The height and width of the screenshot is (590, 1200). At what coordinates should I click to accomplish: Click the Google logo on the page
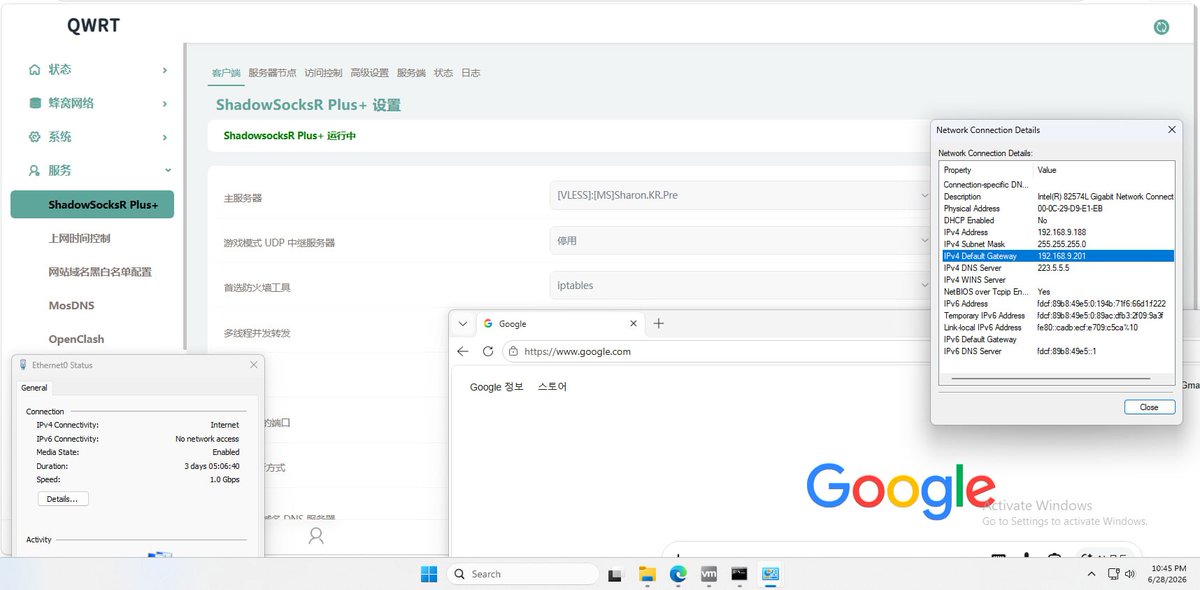coord(901,489)
